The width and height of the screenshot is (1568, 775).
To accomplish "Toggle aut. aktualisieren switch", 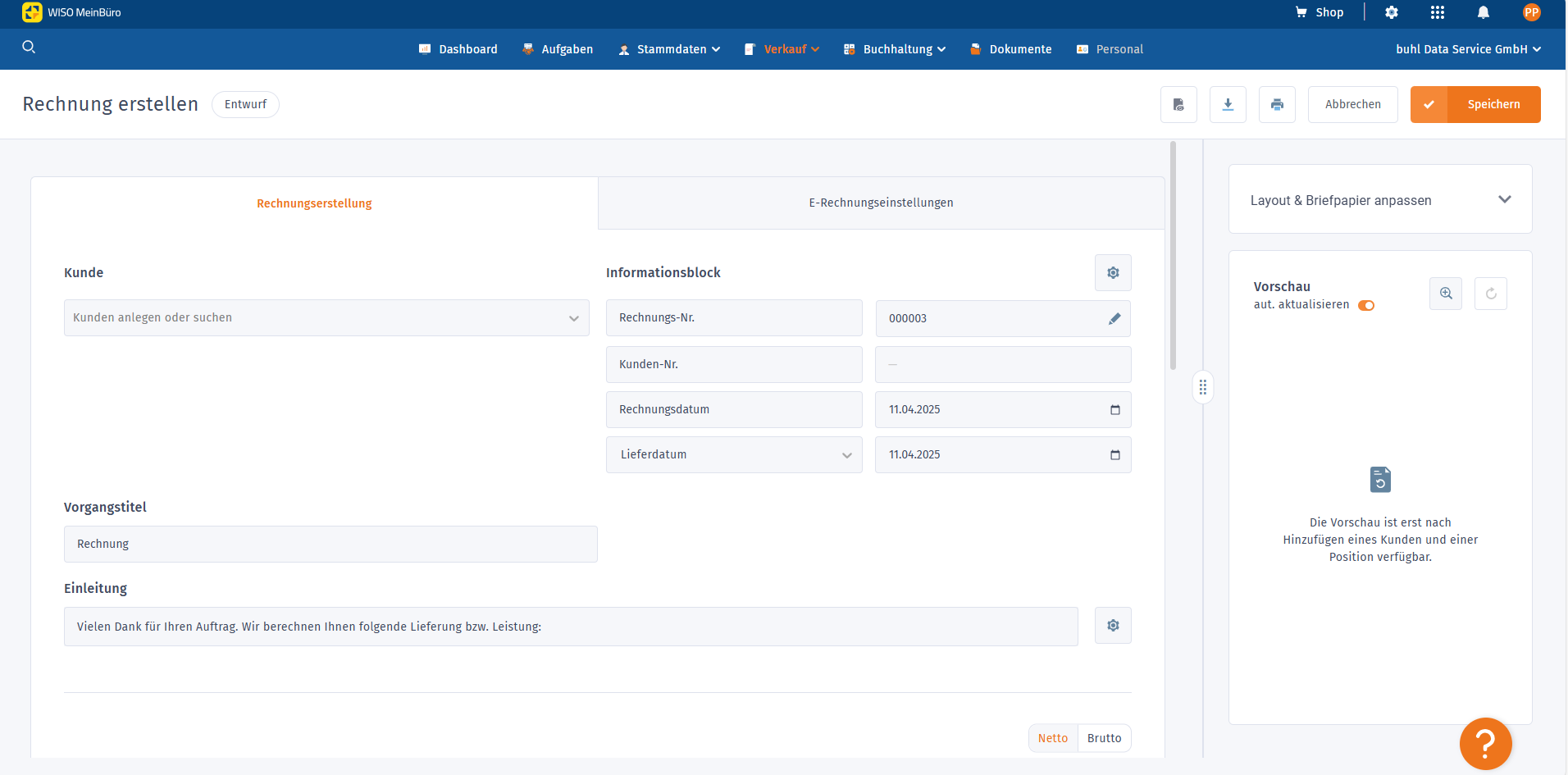I will click(1366, 305).
